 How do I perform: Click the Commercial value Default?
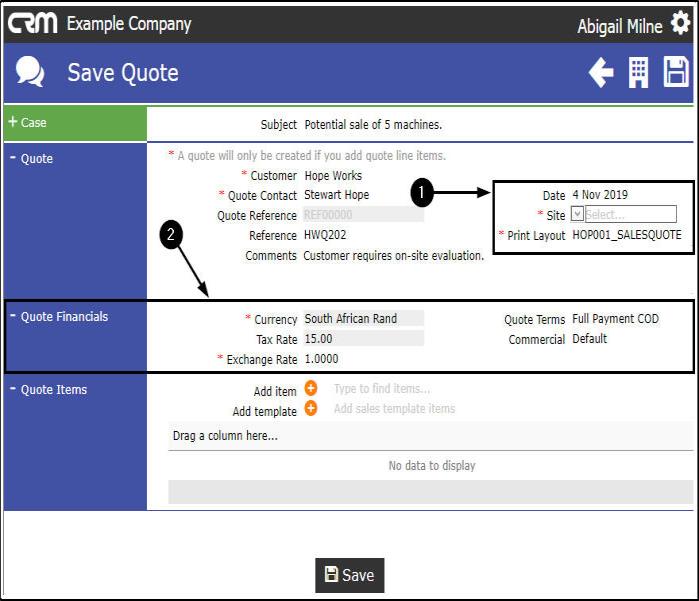click(x=589, y=339)
